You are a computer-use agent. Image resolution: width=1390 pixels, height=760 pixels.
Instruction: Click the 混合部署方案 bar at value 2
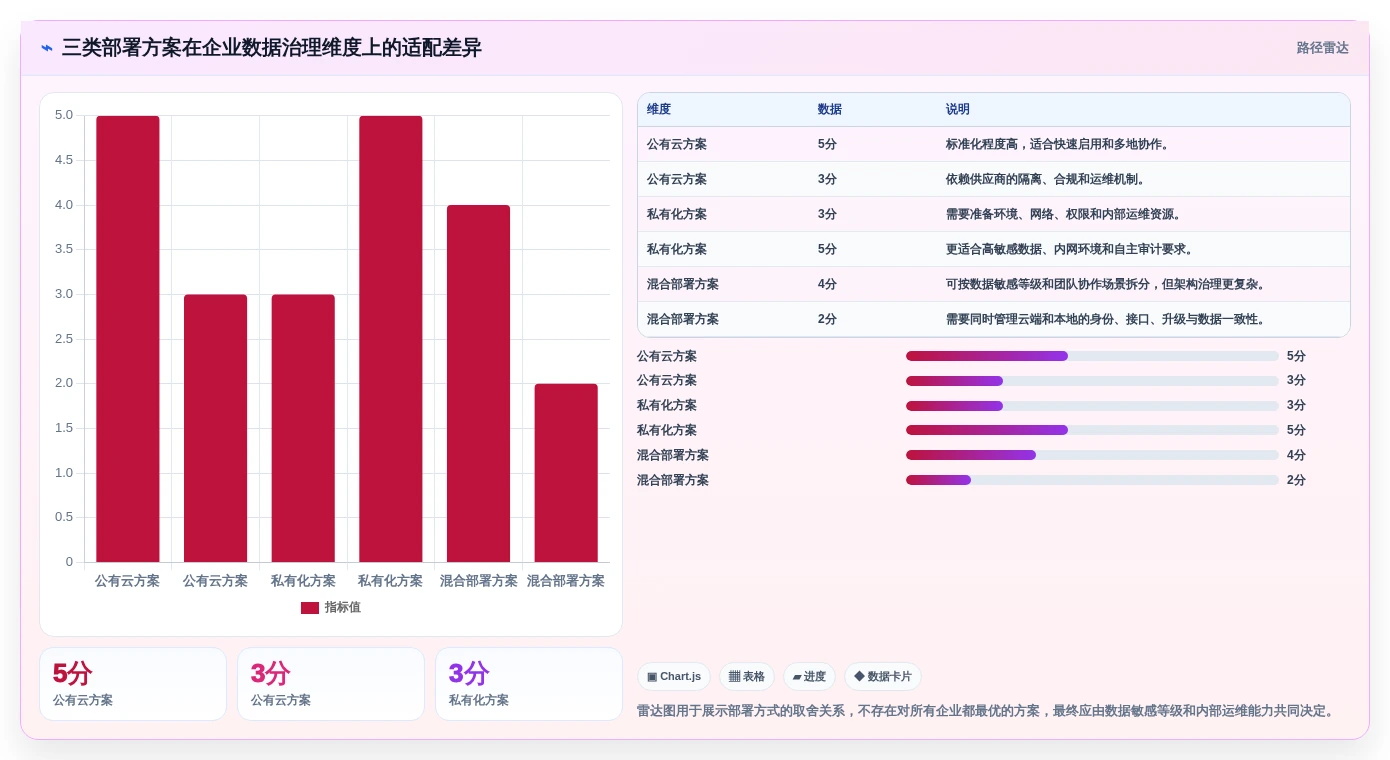(x=566, y=473)
